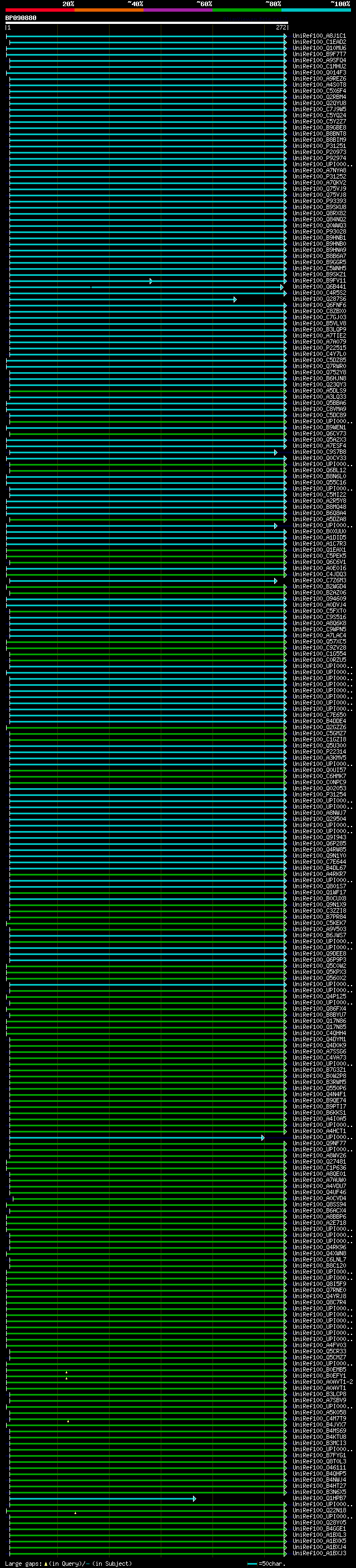Click the red 20% identity legend bar
Viewport: 356px width, 1568px height.
coord(39,10)
